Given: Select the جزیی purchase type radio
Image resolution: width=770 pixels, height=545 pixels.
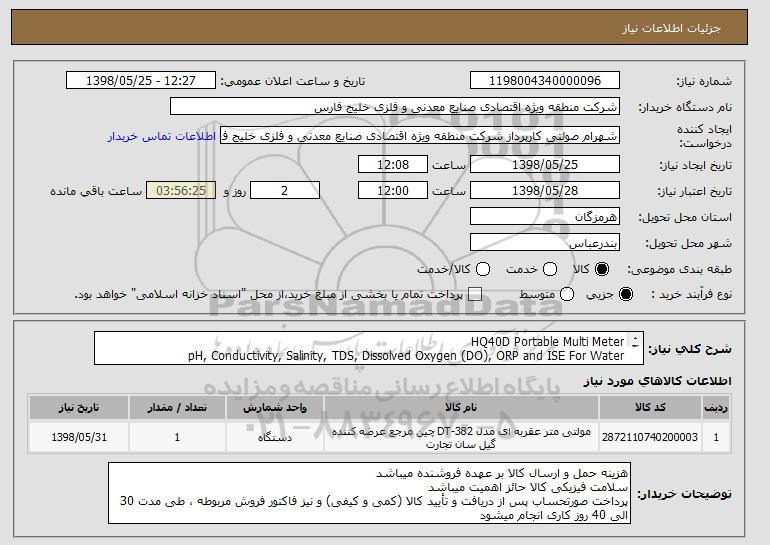Looking at the screenshot, I should 626,295.
